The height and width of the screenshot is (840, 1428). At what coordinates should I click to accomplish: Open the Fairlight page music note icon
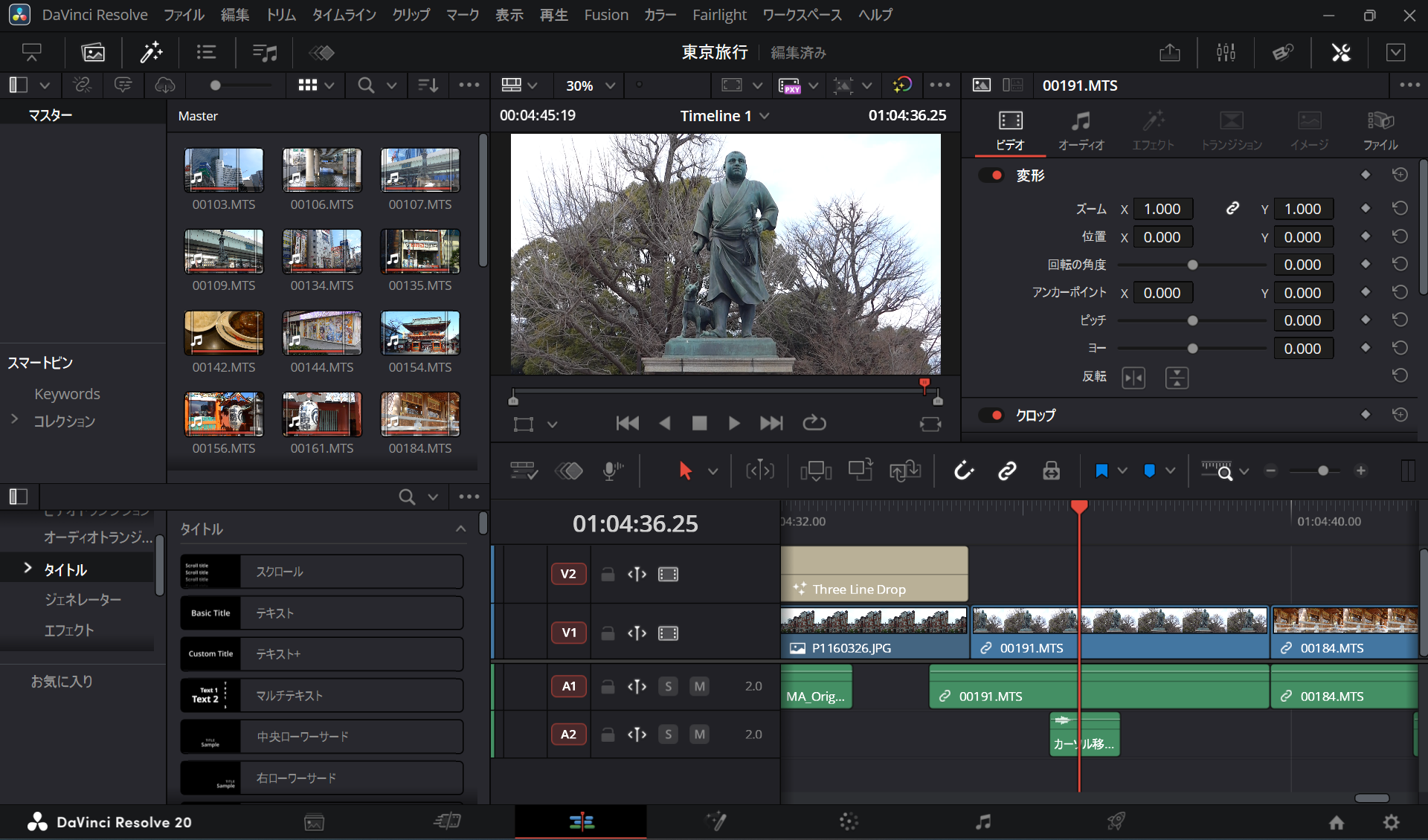[x=982, y=821]
